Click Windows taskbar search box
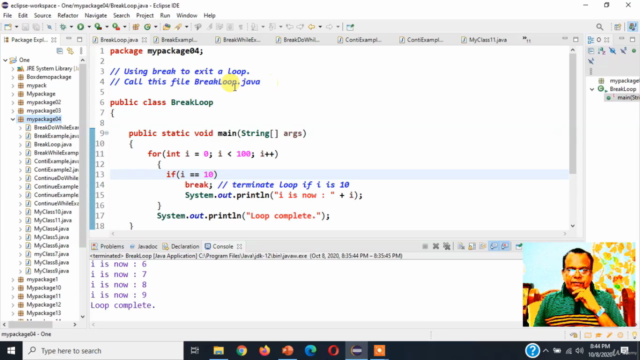 (103, 351)
